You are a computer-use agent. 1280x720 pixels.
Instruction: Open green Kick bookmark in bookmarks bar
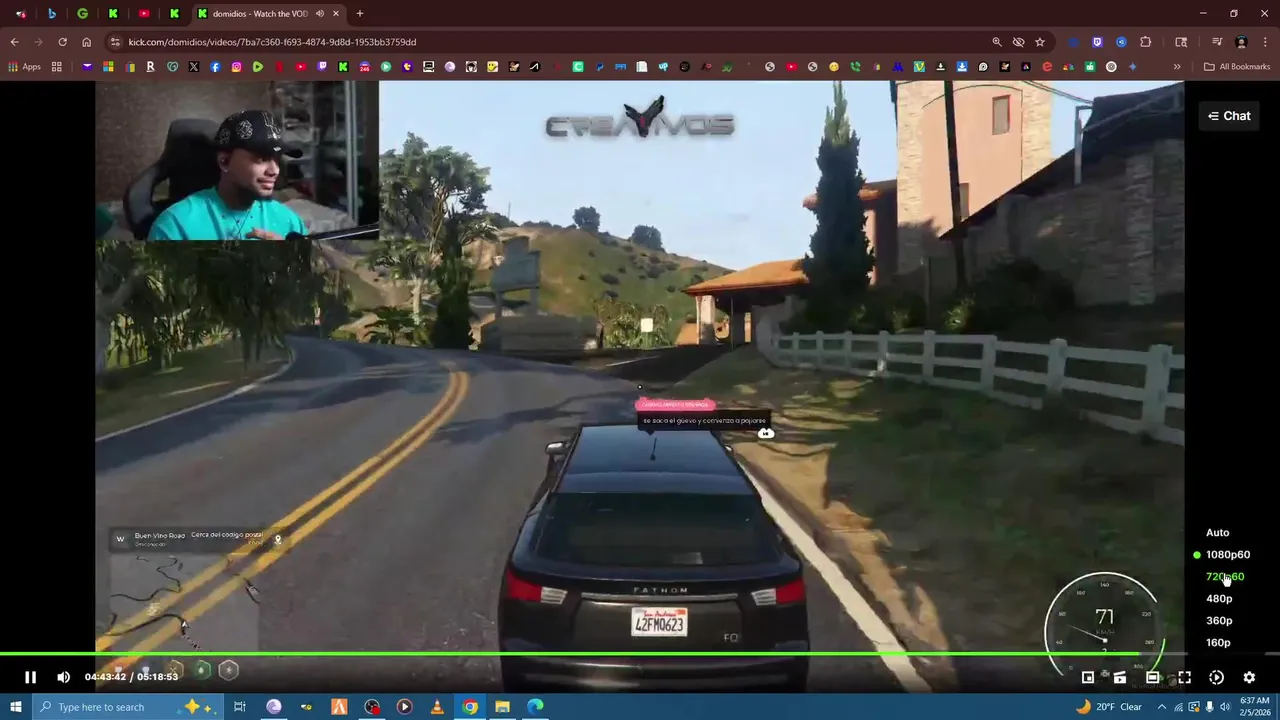343,67
